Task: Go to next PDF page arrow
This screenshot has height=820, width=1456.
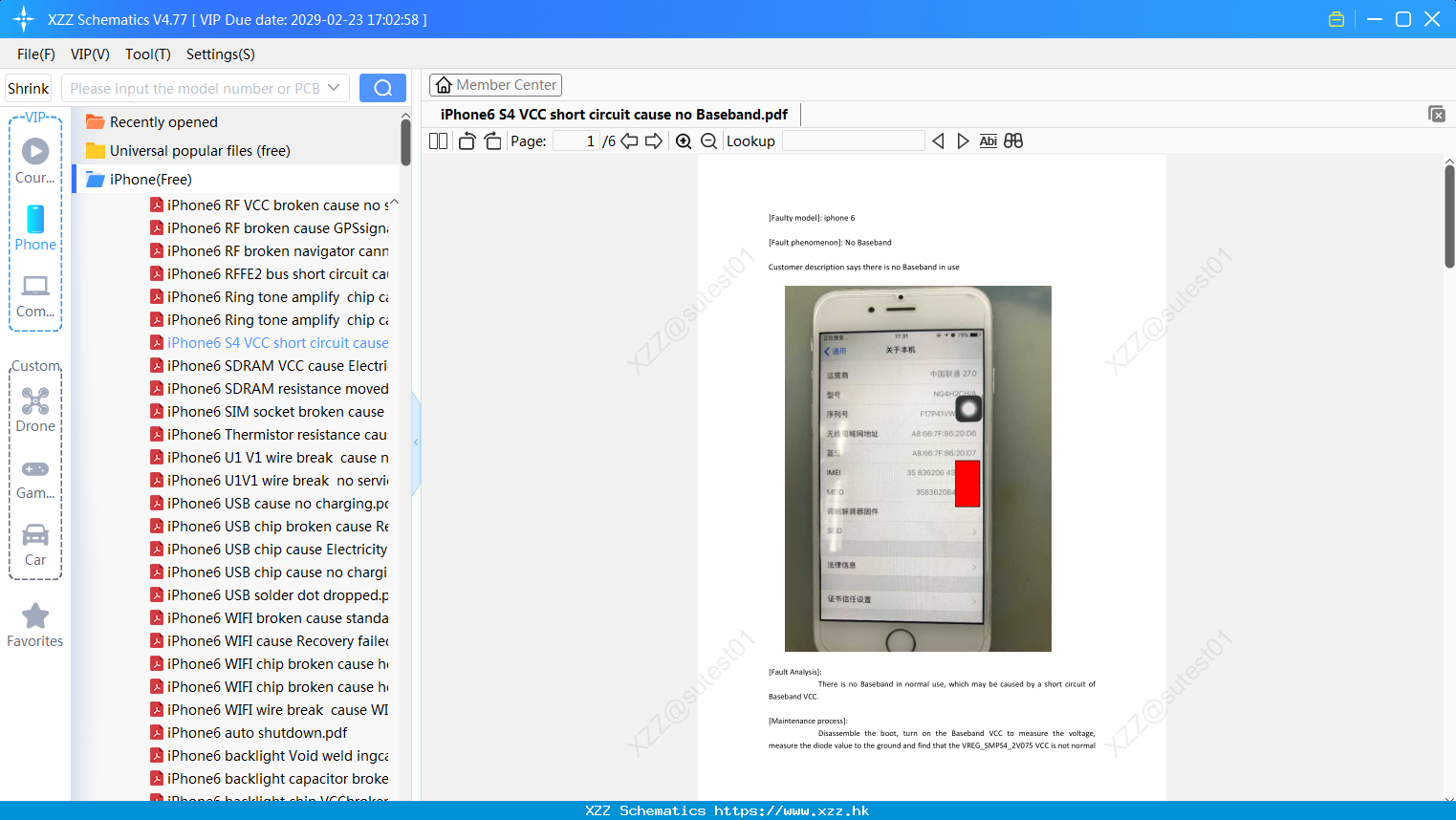Action: pyautogui.click(x=654, y=140)
